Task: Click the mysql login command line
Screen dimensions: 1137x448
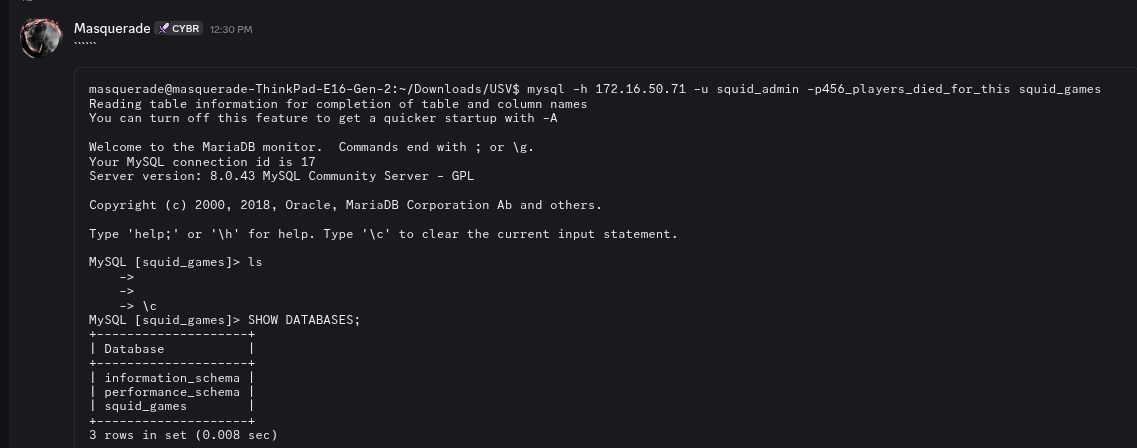Action: point(594,89)
